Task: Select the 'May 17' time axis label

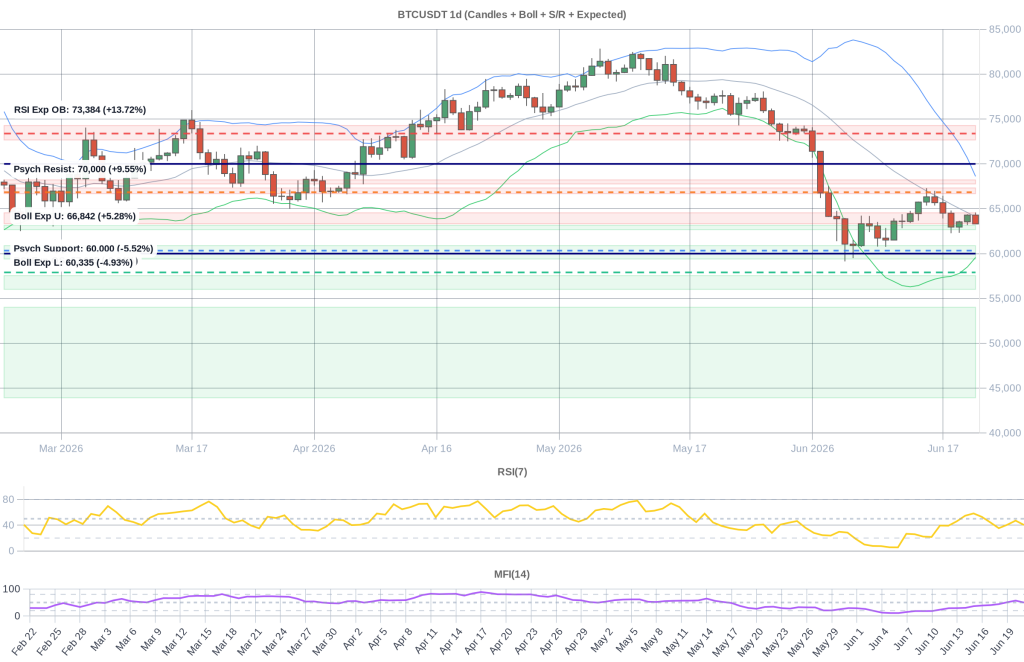Action: [690, 449]
